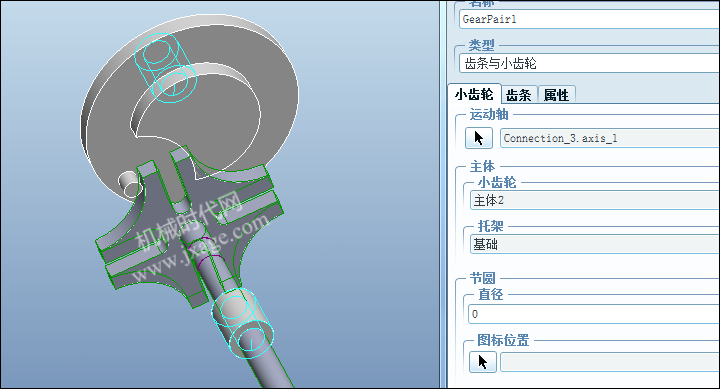720x389 pixels.
Task: Open the 齿条与小齿轮 type combo box
Action: (590, 63)
